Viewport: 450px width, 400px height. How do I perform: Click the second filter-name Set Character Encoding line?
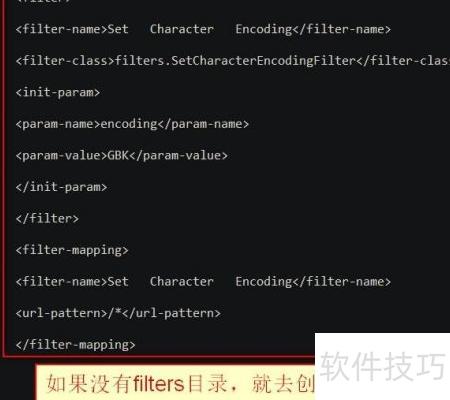click(203, 282)
